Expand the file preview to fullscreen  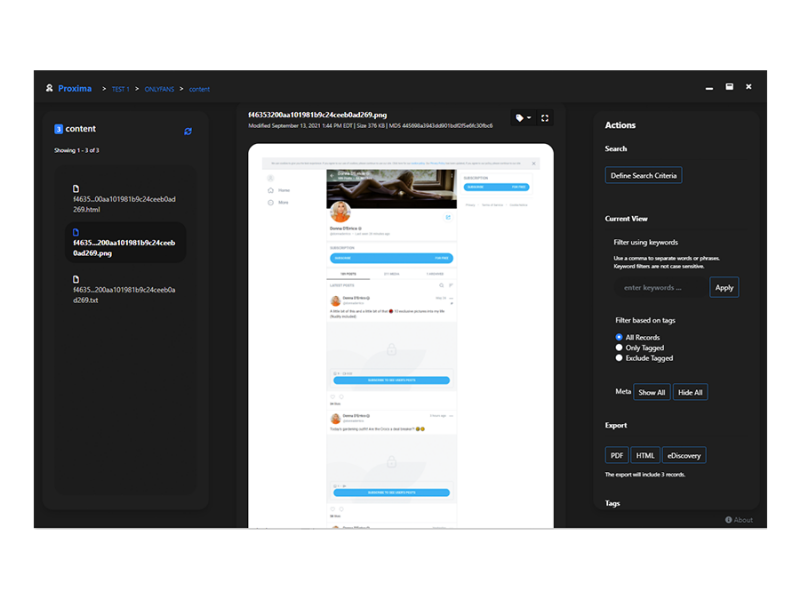pyautogui.click(x=544, y=118)
